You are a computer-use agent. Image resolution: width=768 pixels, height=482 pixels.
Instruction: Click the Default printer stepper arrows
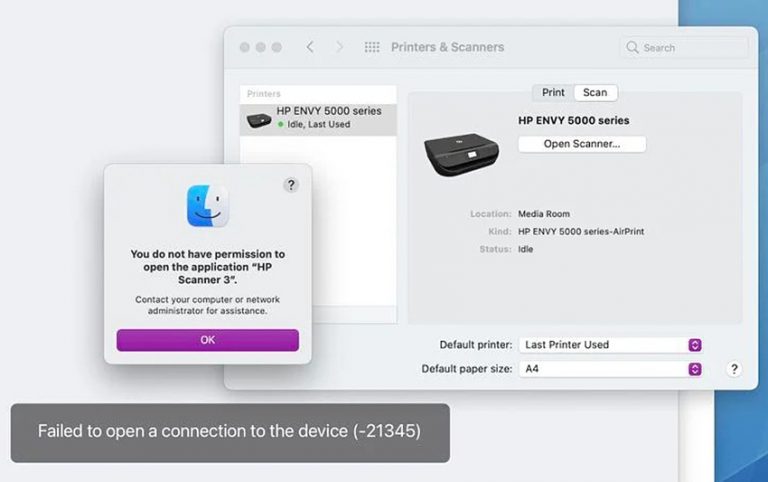point(695,345)
